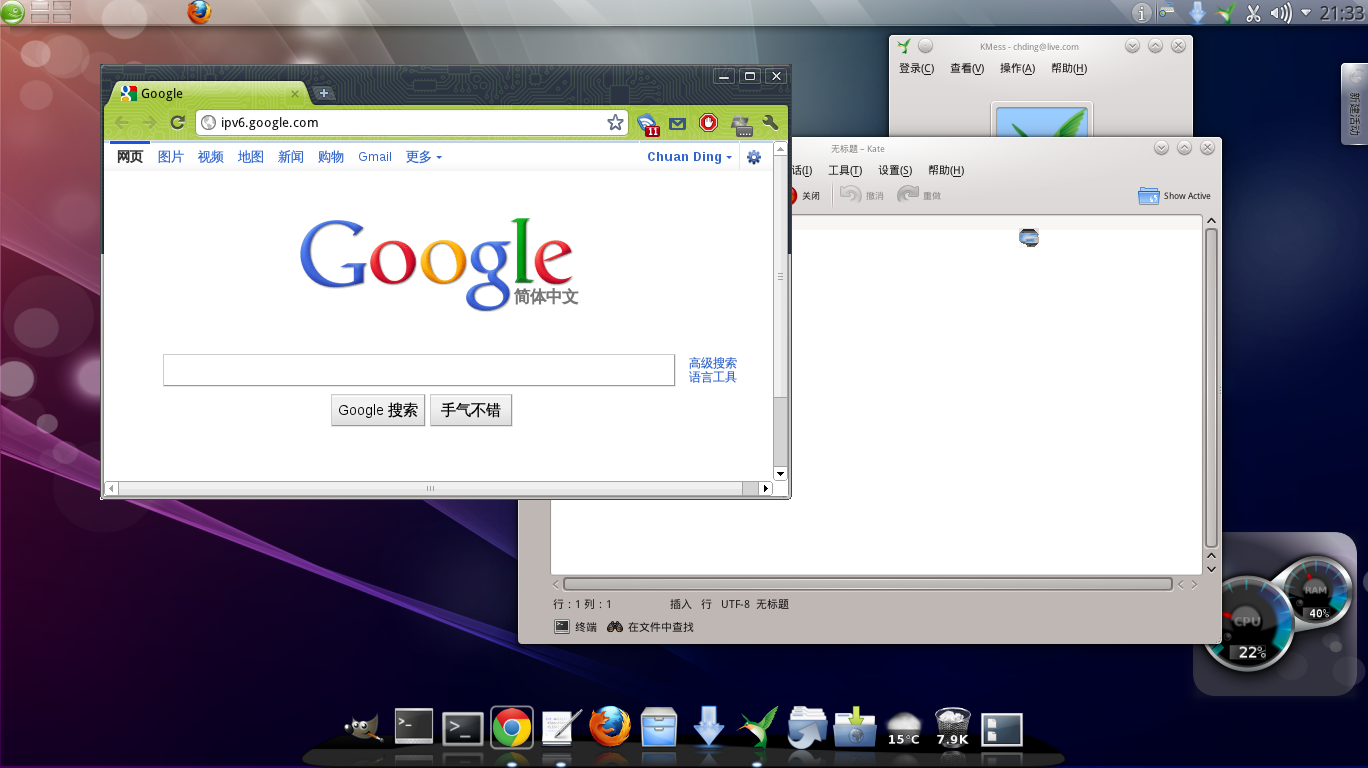
Task: Click Chrome horizontal scrollbar right arrow
Action: (766, 488)
